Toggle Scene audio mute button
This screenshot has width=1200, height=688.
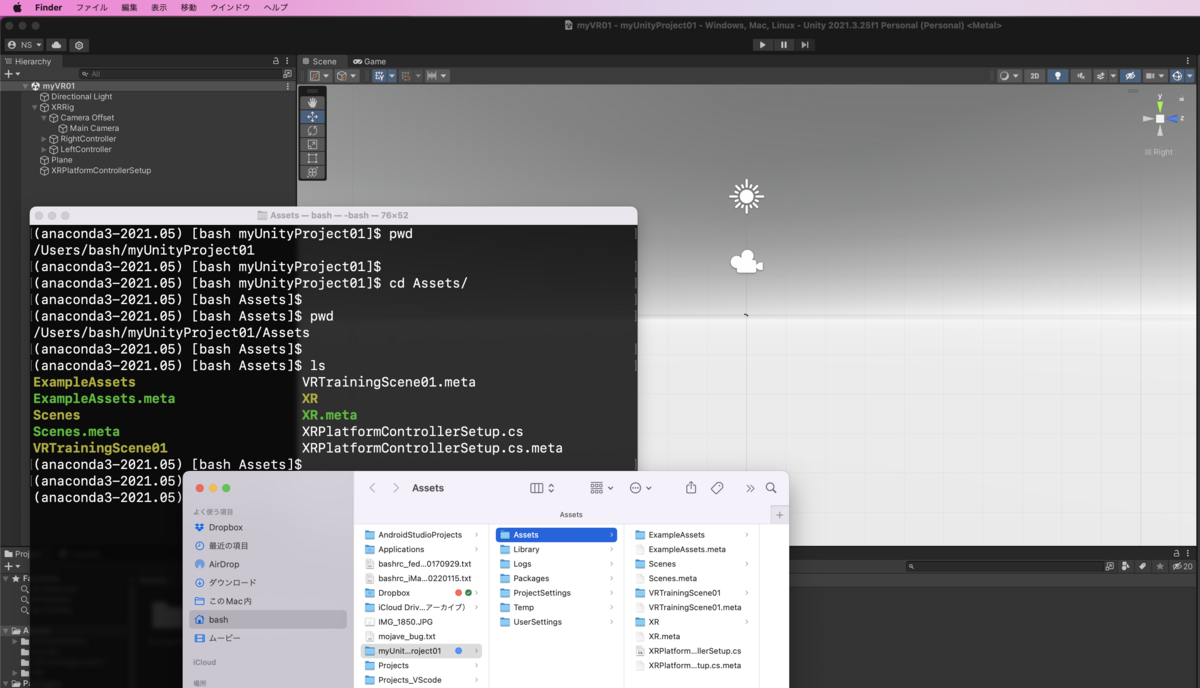[x=1081, y=75]
